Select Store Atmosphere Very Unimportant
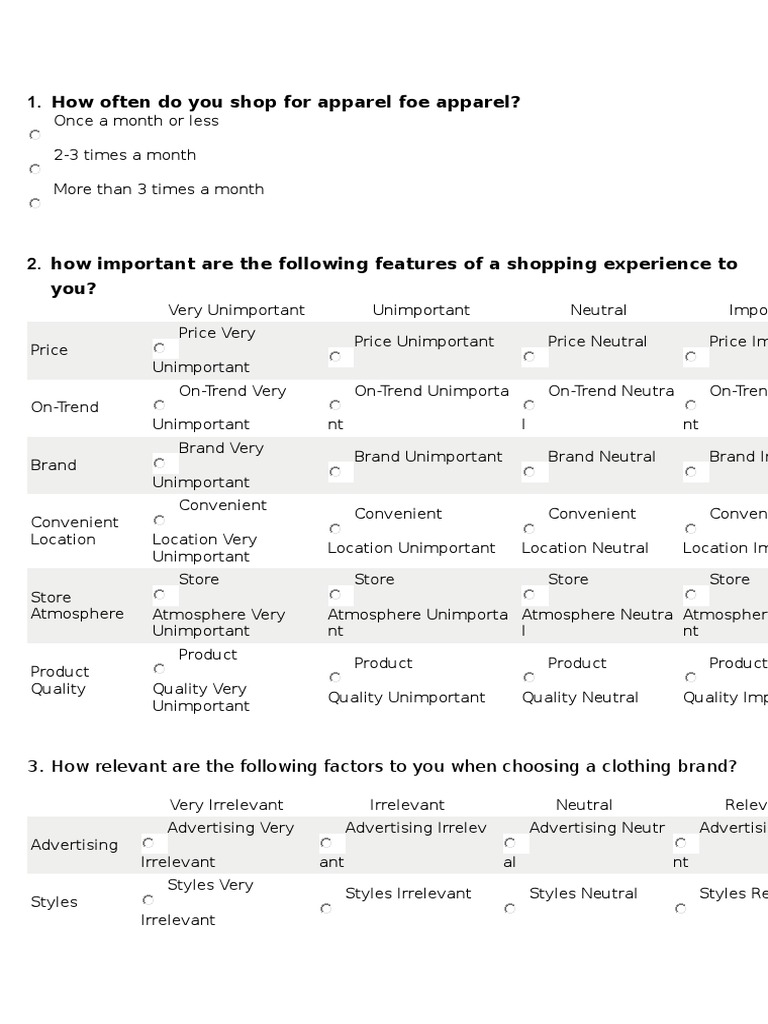 (x=159, y=594)
